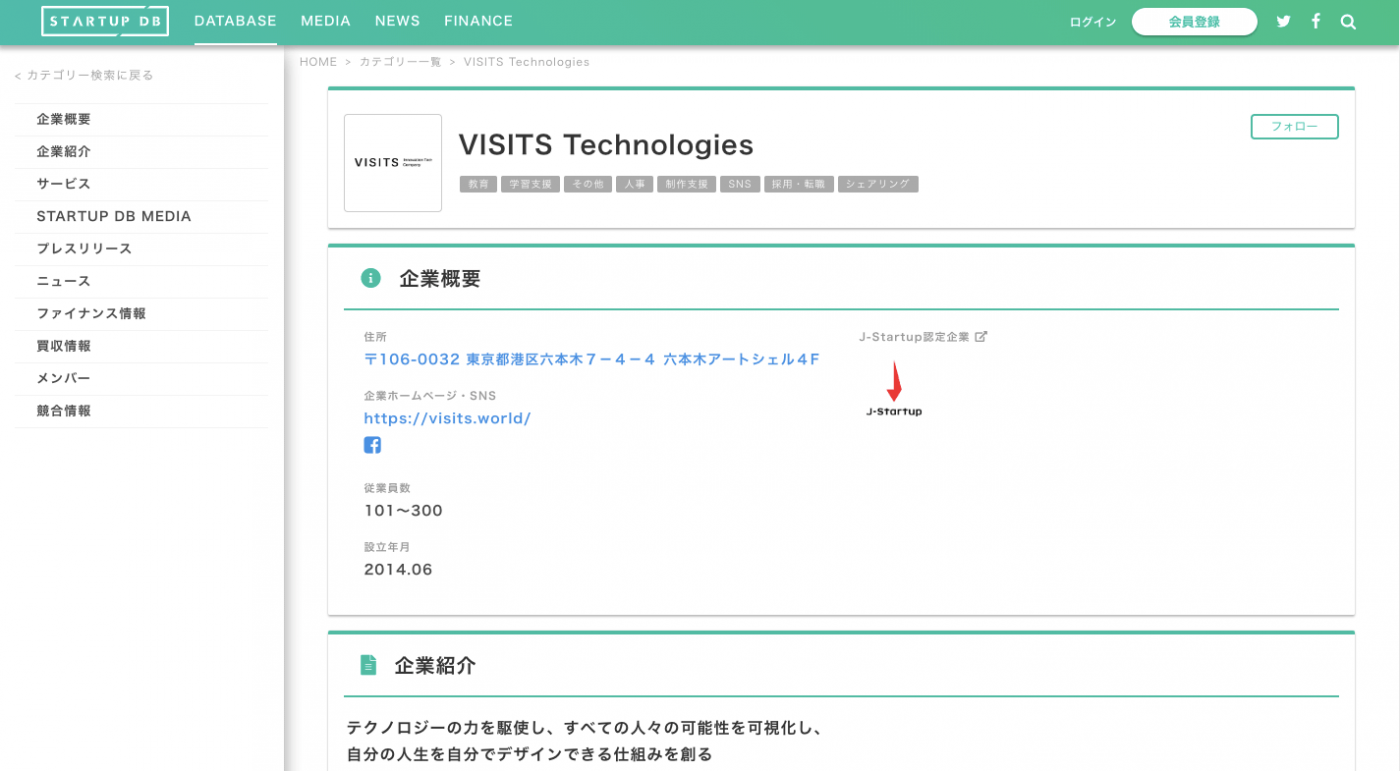Click the 企業概要 section heading

coord(440,279)
